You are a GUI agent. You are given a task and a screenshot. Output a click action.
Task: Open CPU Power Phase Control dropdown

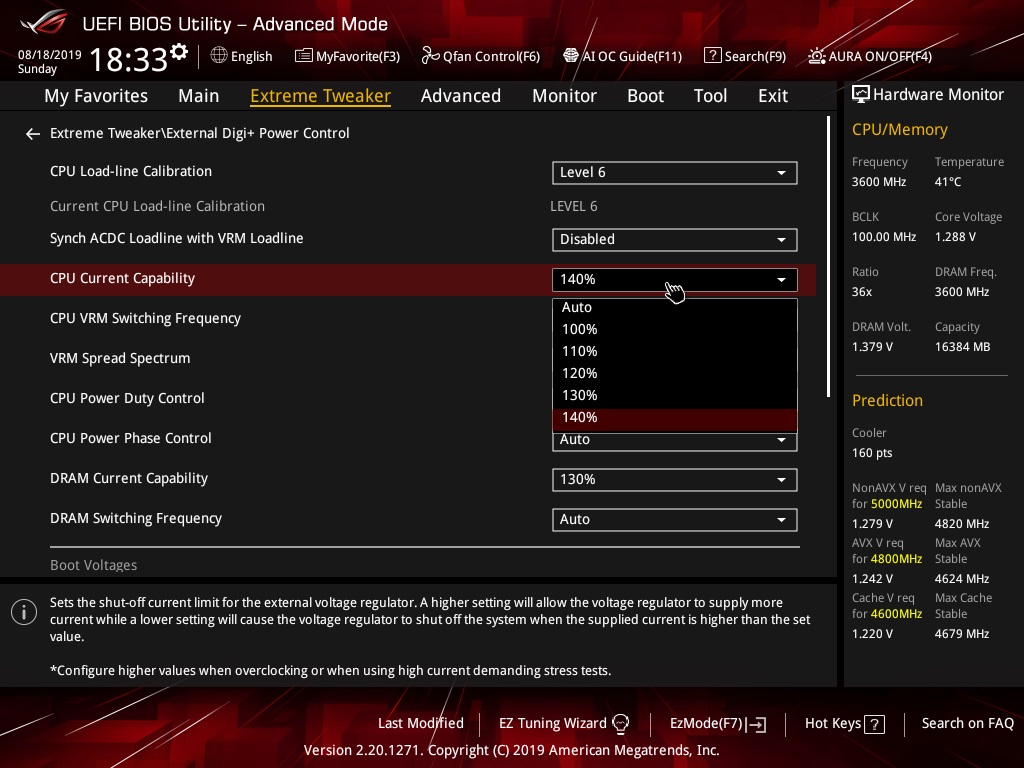675,440
